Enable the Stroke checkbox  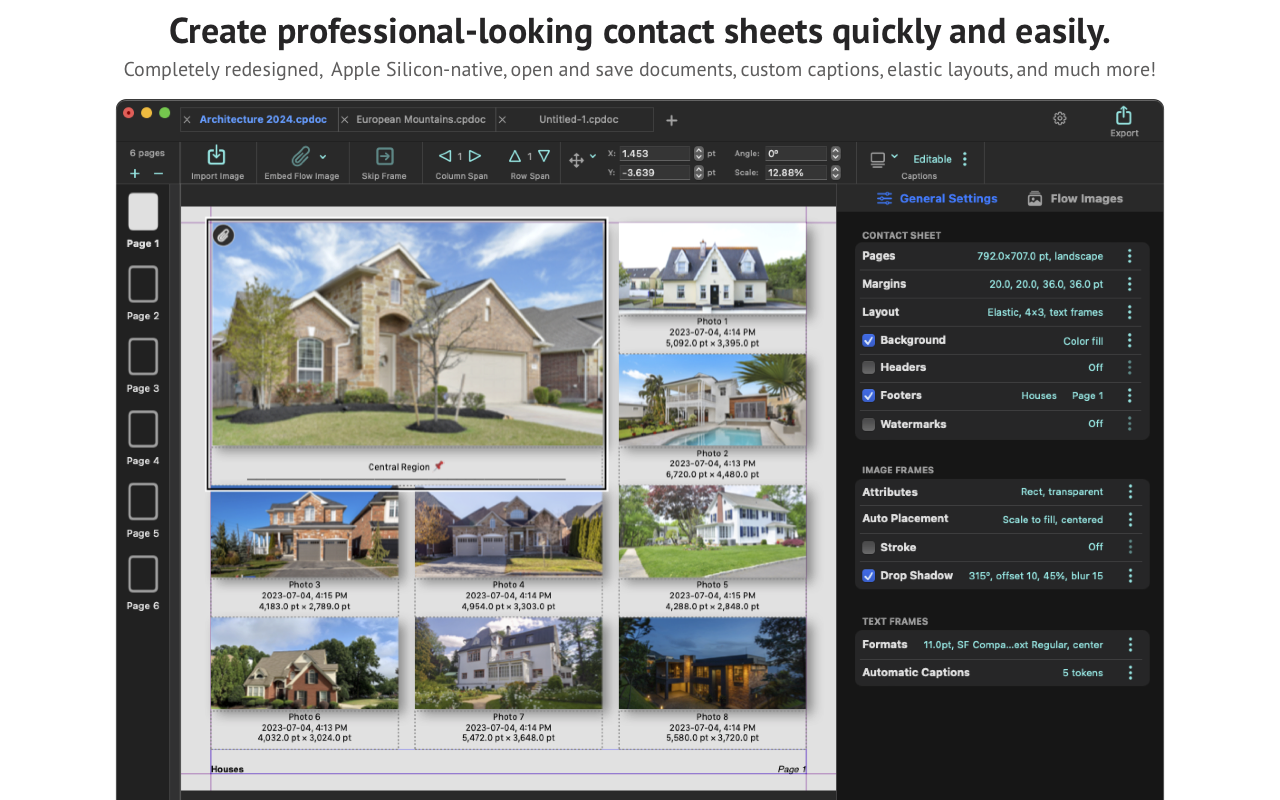tap(869, 547)
